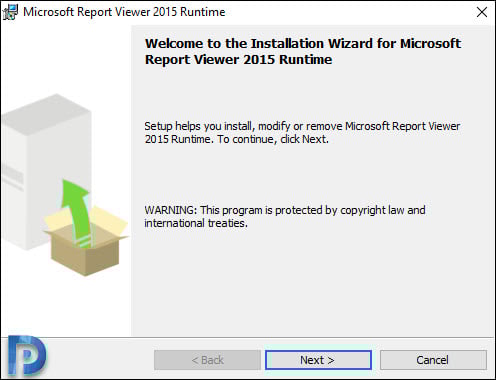This screenshot has height=380, width=496.
Task: Click the separator line above the buttons
Action: [x=247, y=337]
